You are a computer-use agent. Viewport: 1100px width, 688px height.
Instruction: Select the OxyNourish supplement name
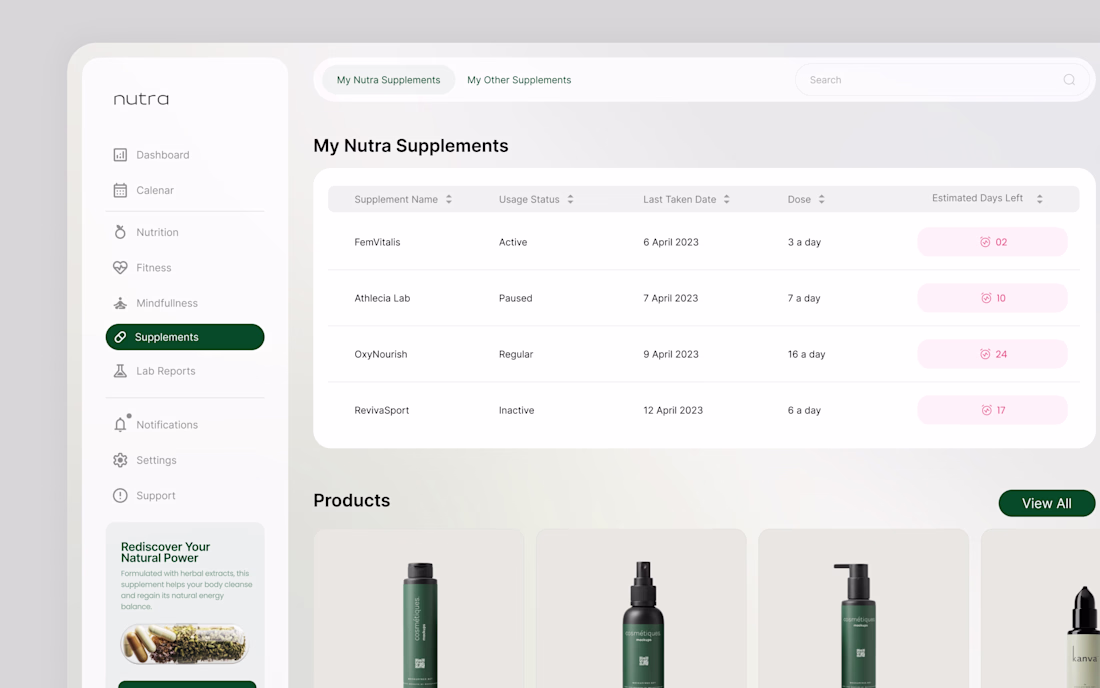click(x=381, y=354)
